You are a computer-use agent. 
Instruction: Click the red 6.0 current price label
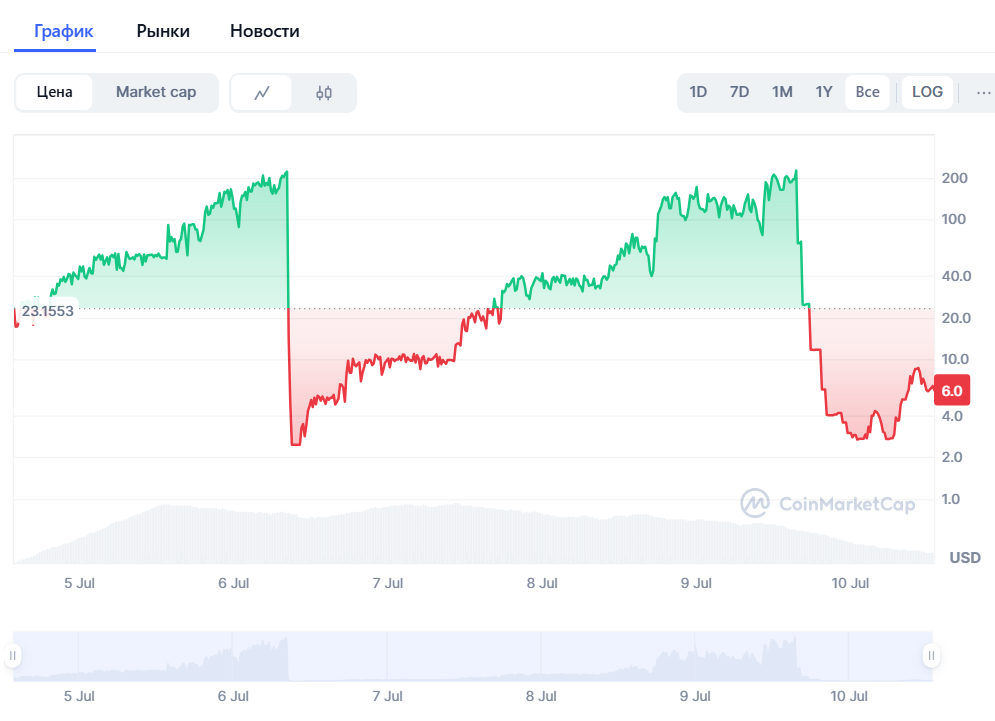[x=952, y=391]
